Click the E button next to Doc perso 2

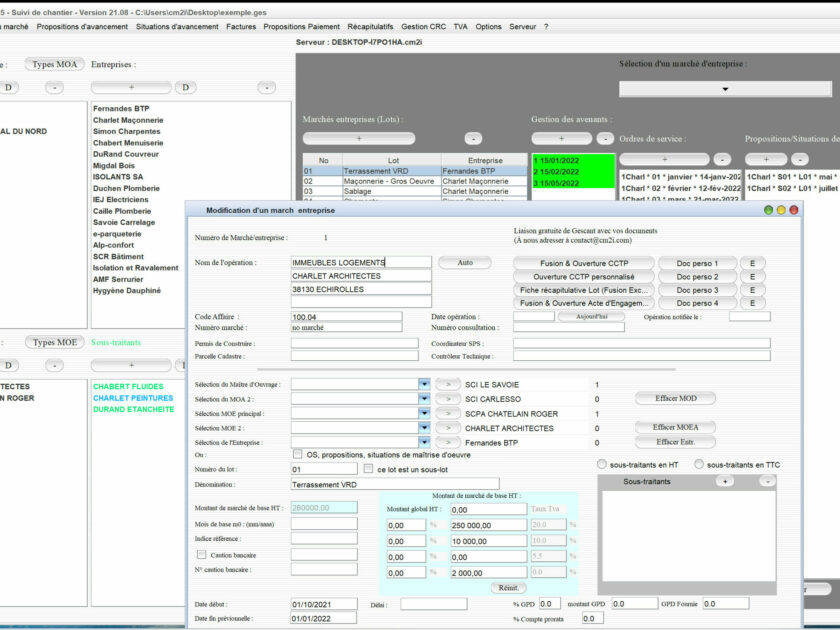(x=752, y=276)
